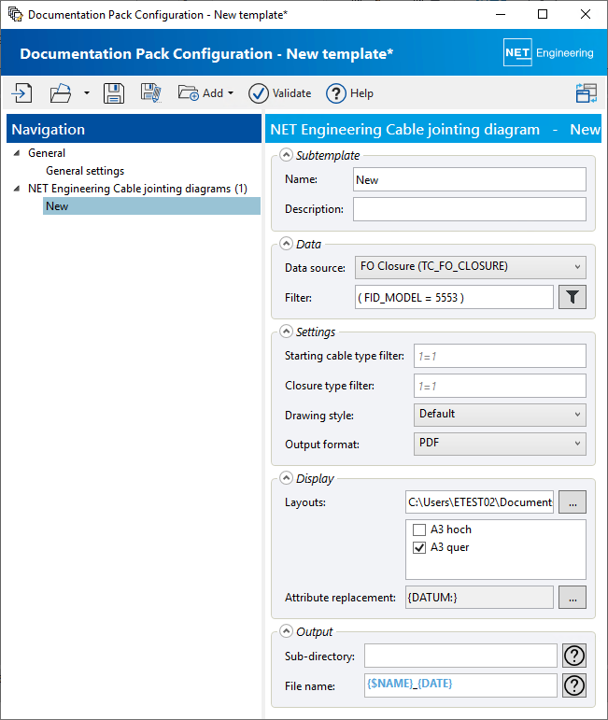608x720 pixels.
Task: Uncheck the A3 quer layout checkbox
Action: click(418, 547)
